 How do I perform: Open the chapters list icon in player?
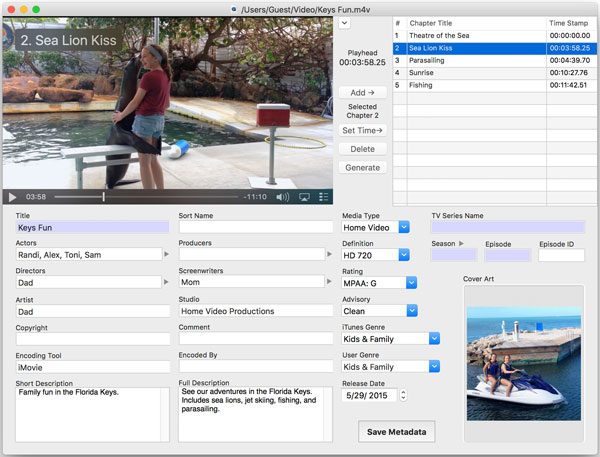pos(321,197)
